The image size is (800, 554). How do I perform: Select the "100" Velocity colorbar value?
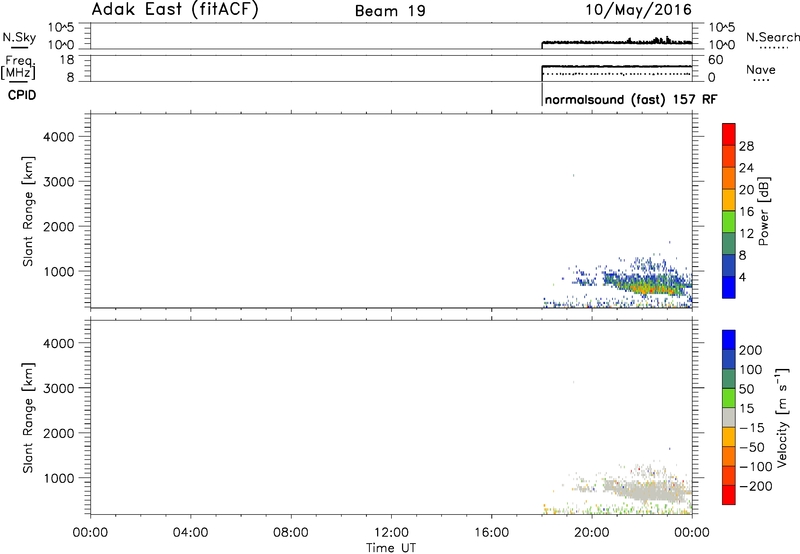[751, 369]
